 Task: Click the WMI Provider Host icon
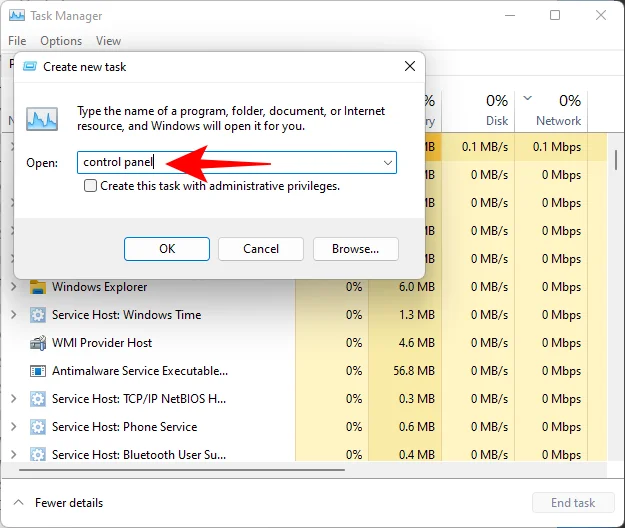[38, 343]
